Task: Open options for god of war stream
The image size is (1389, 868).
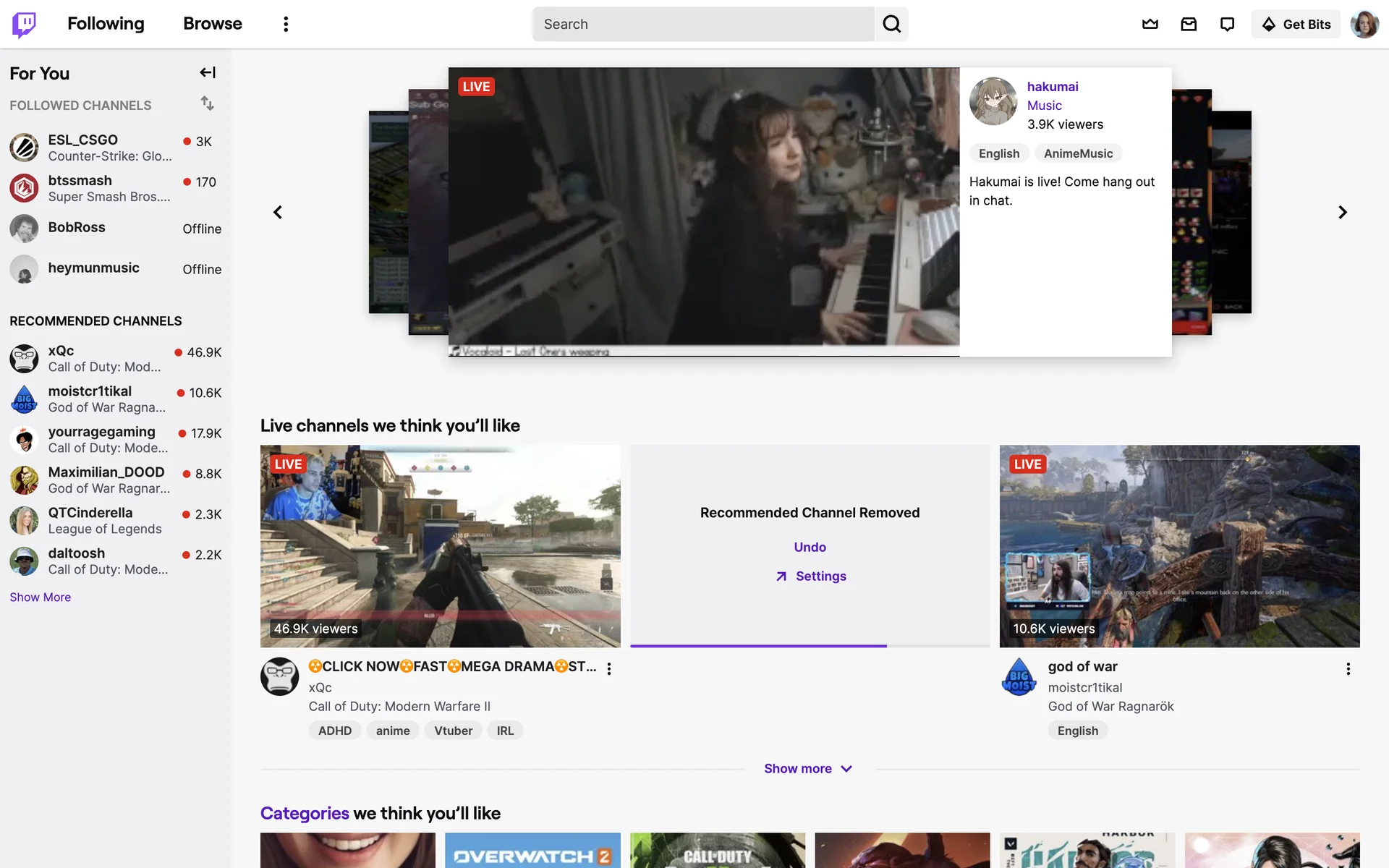Action: click(1348, 668)
